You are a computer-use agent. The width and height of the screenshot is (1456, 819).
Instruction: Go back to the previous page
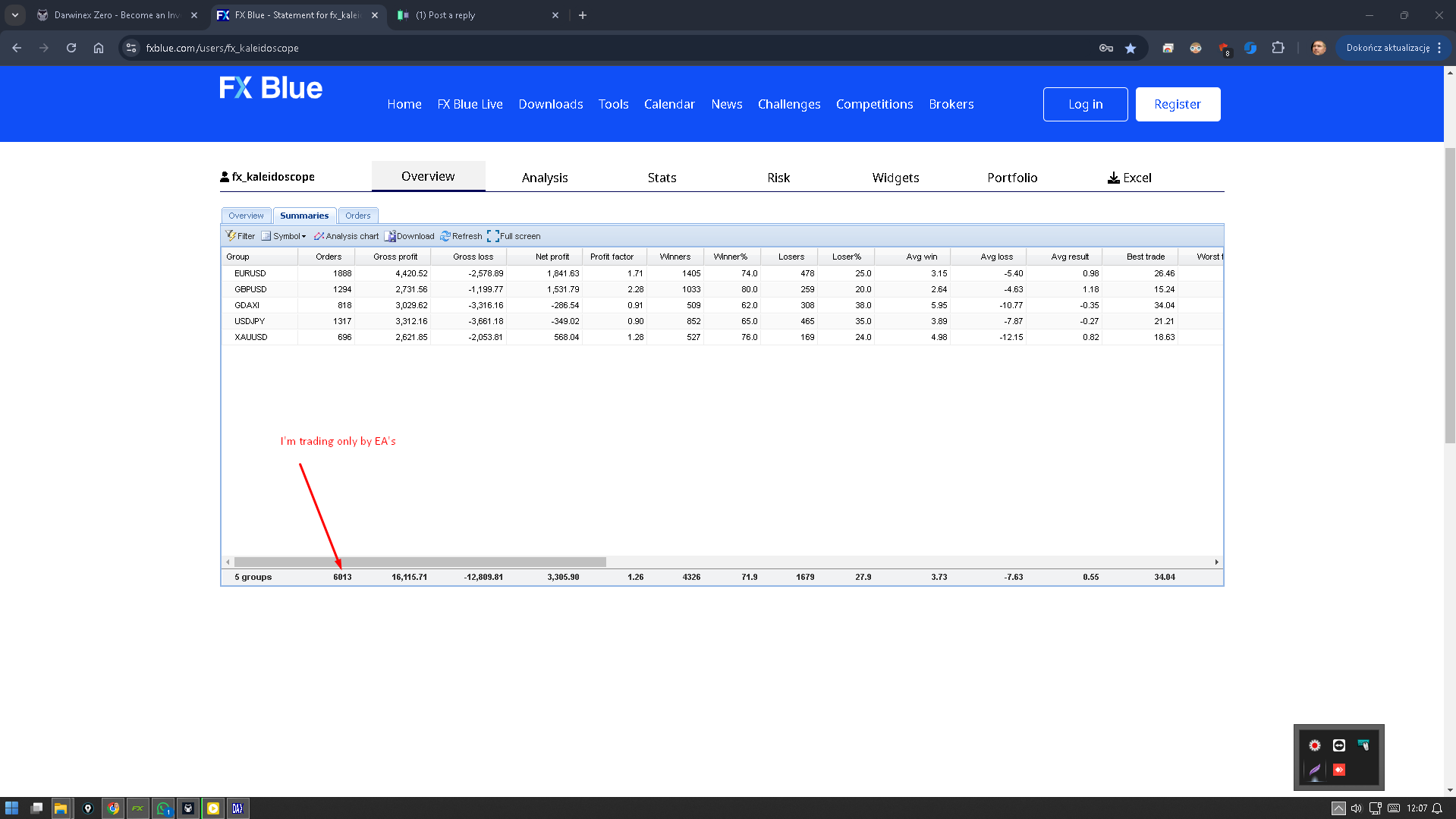click(x=17, y=48)
